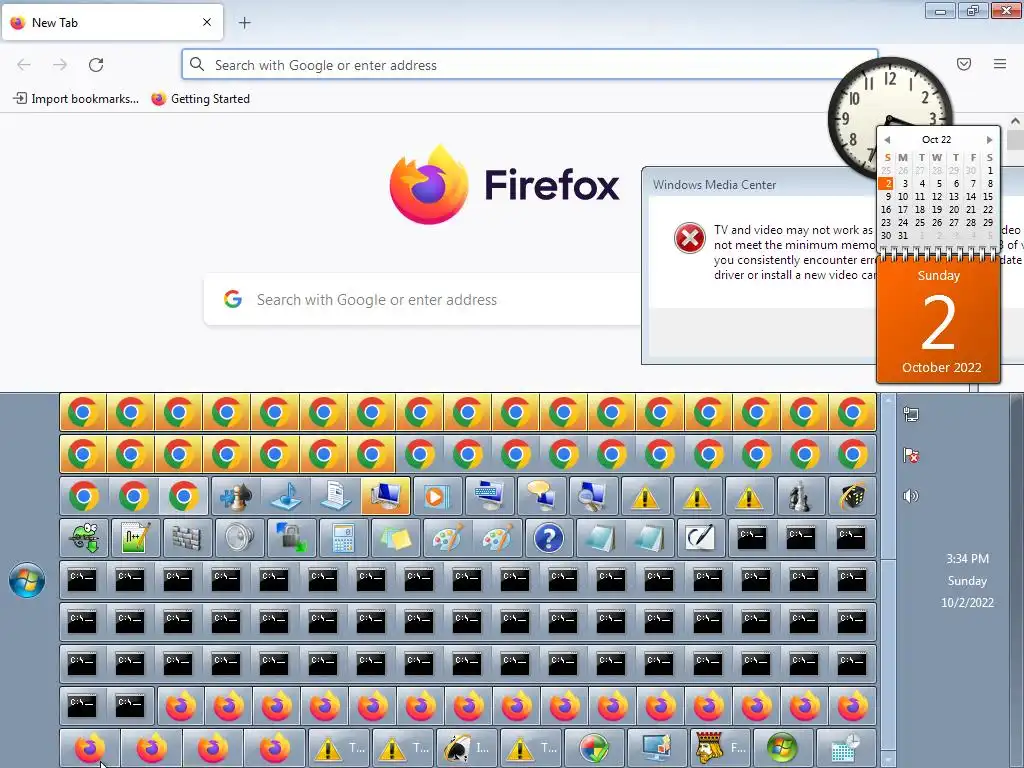Open the calendar and clock taskbar icon
1024x768 pixels.
pos(846,748)
